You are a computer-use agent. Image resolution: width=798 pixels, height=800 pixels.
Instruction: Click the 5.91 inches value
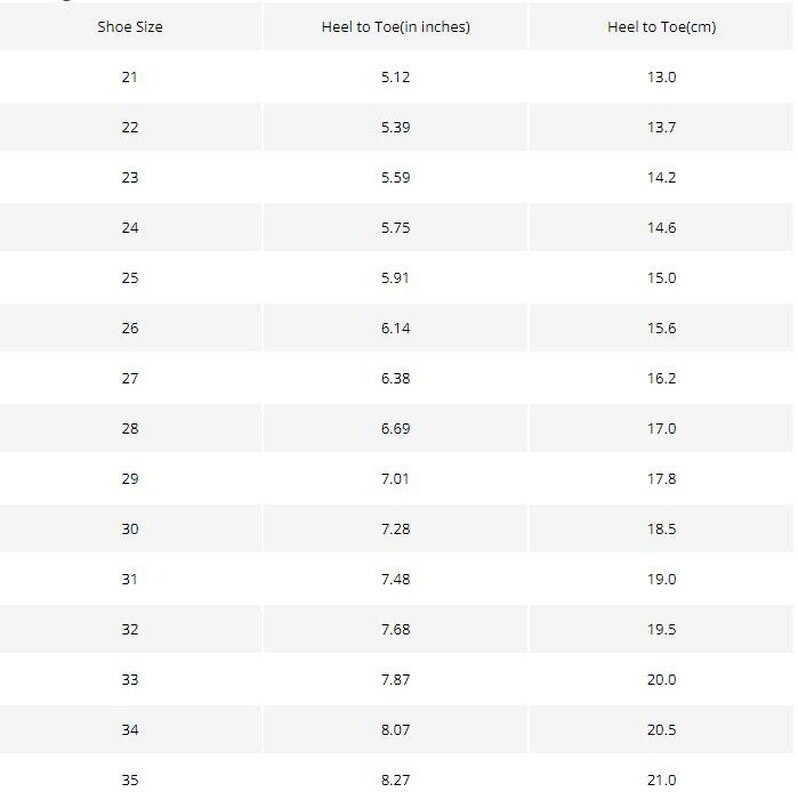(x=395, y=278)
